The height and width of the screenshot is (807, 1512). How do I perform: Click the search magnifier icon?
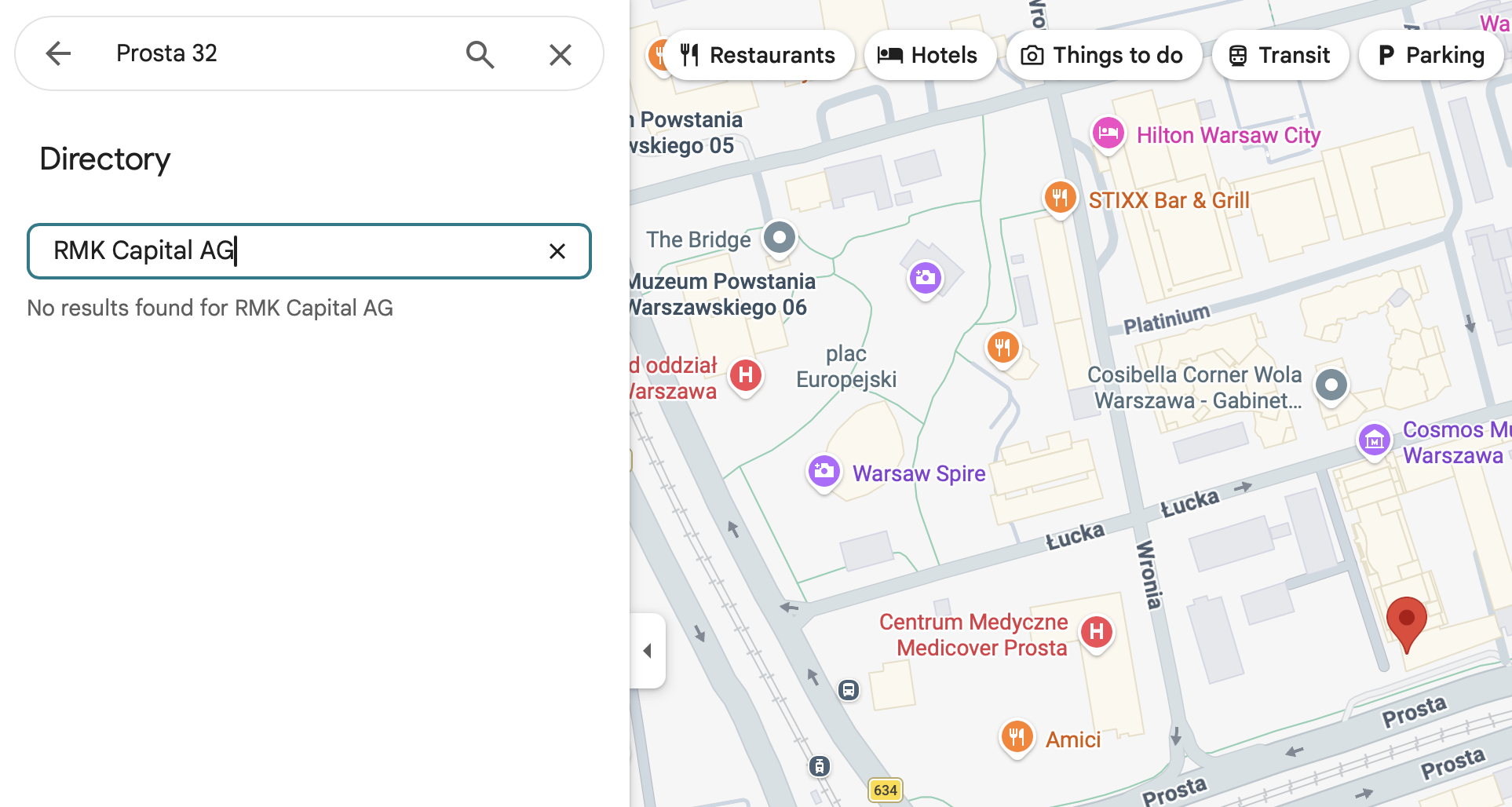tap(480, 54)
